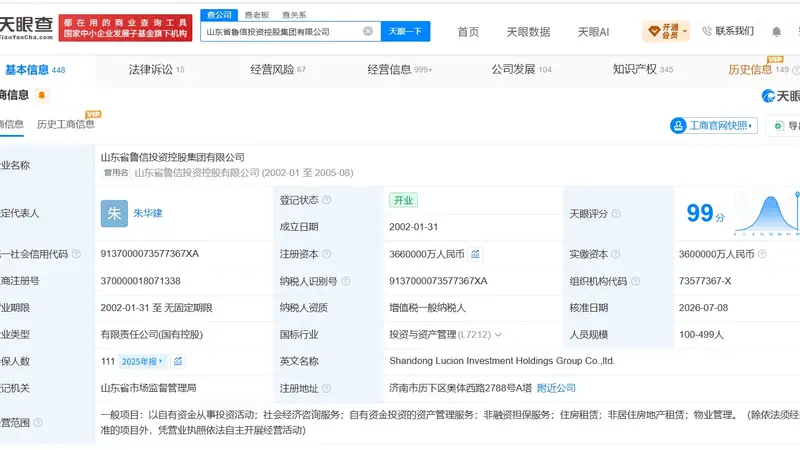The width and height of the screenshot is (800, 450).
Task: Click the 开业 status badge
Action: [403, 200]
